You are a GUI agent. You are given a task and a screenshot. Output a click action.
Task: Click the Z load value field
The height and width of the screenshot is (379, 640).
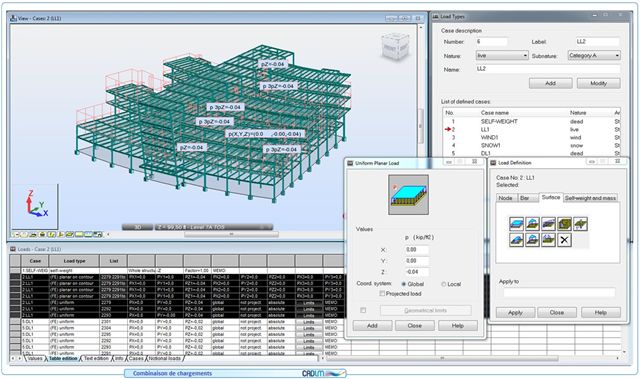(x=416, y=271)
